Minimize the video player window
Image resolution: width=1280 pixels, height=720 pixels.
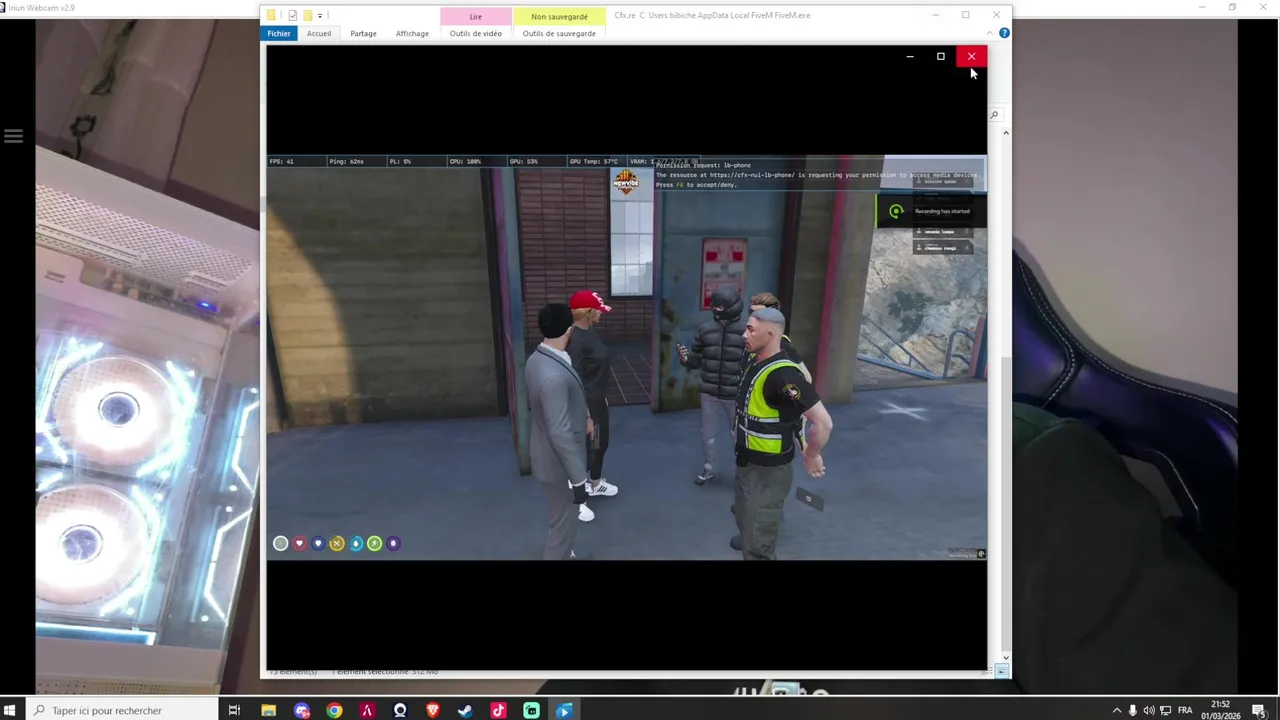point(910,56)
